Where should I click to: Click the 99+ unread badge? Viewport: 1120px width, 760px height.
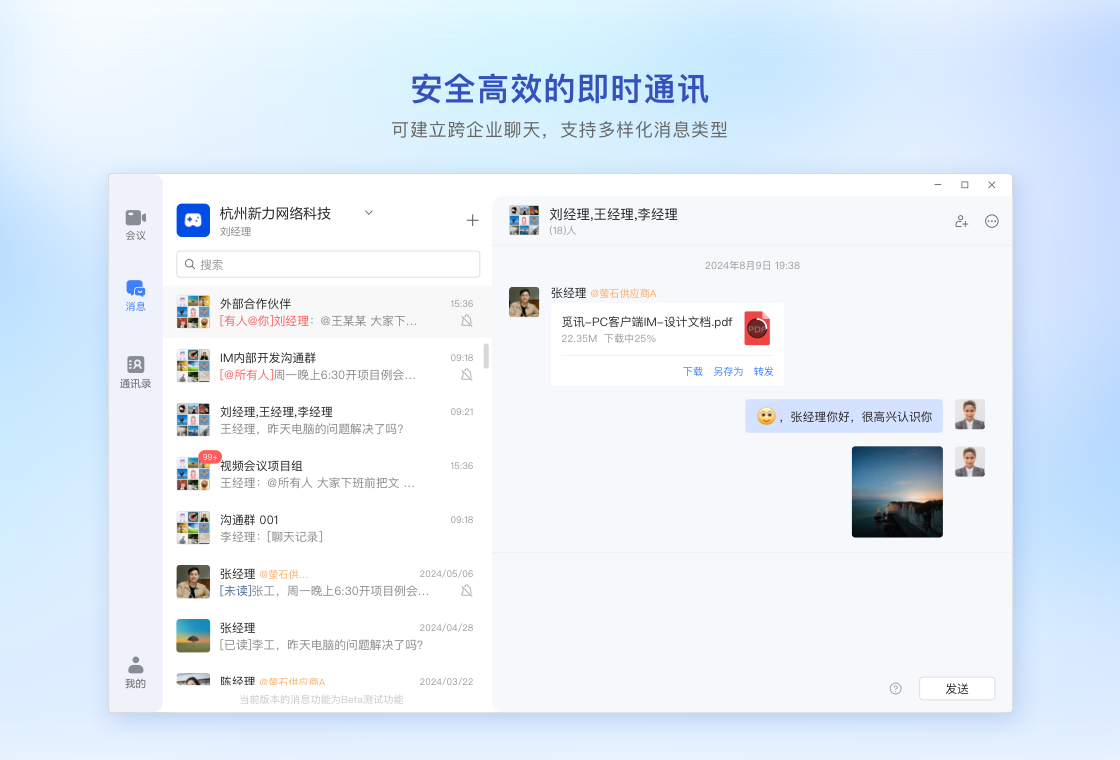coord(210,457)
